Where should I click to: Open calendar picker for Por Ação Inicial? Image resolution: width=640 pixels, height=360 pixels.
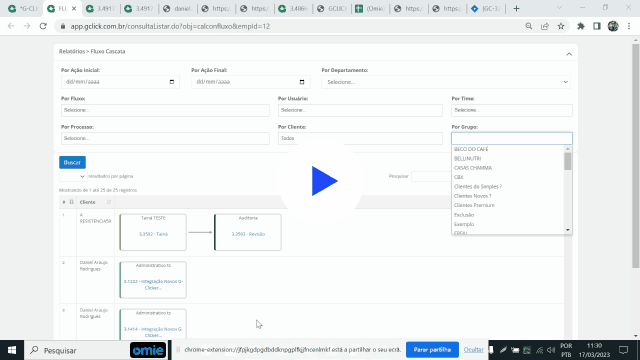coord(172,82)
